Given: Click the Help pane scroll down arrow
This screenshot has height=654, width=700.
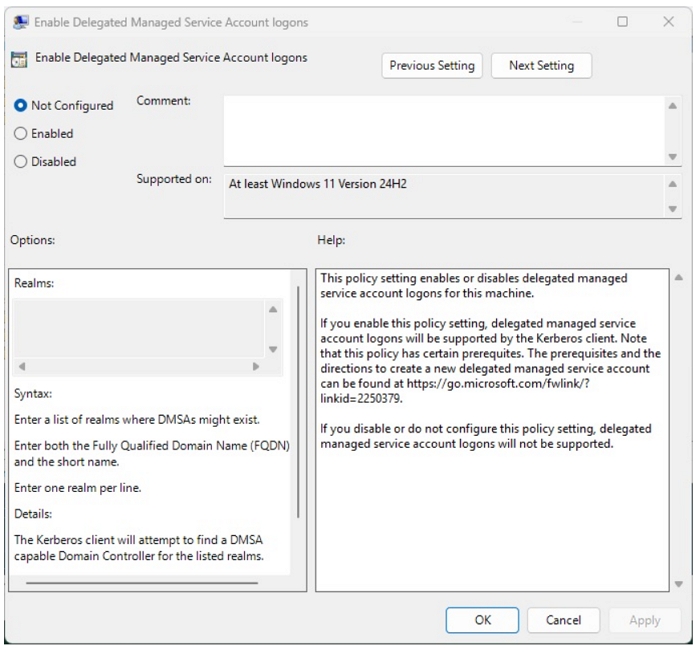Looking at the screenshot, I should pyautogui.click(x=679, y=584).
